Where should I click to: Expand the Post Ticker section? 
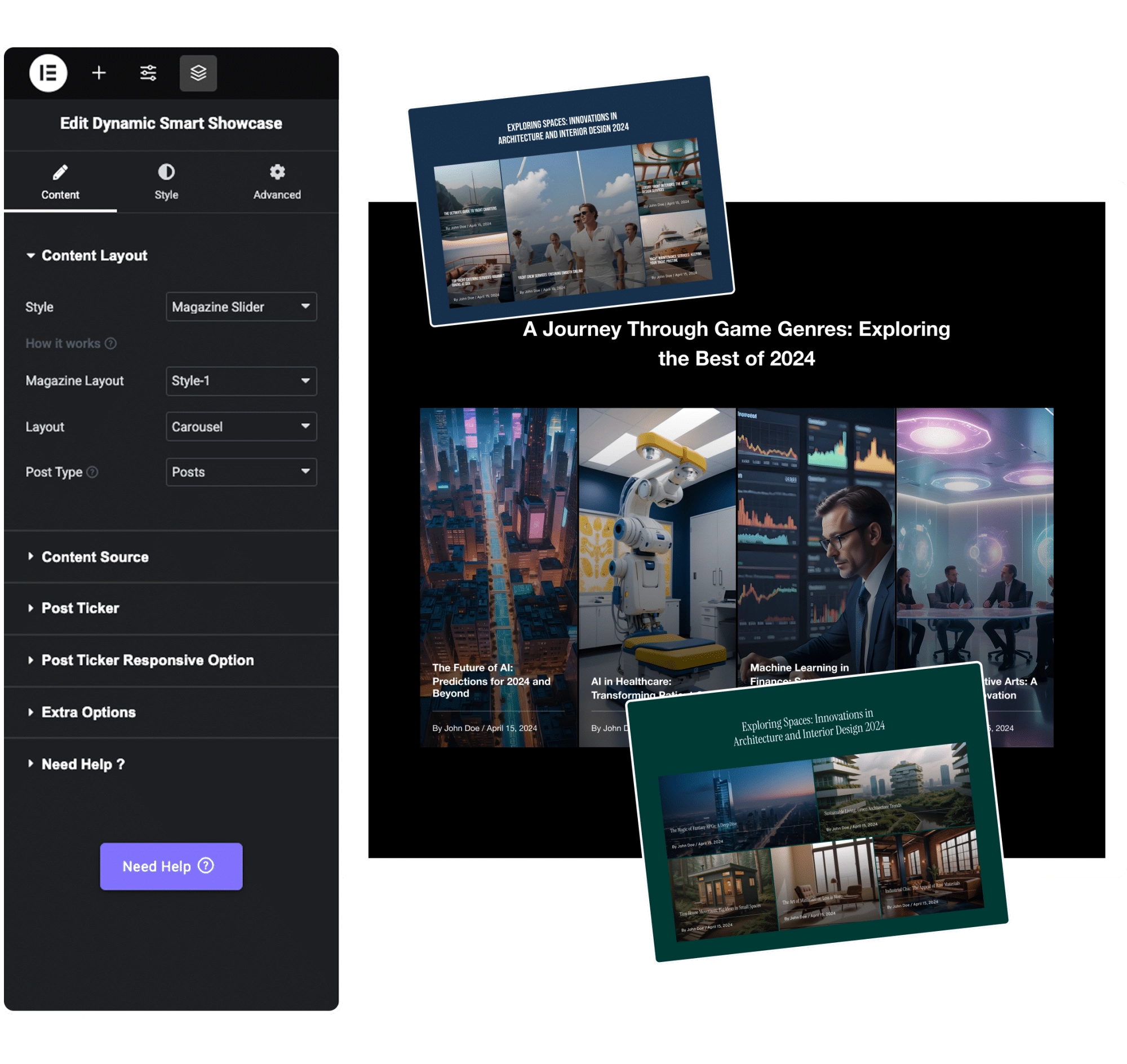click(80, 608)
